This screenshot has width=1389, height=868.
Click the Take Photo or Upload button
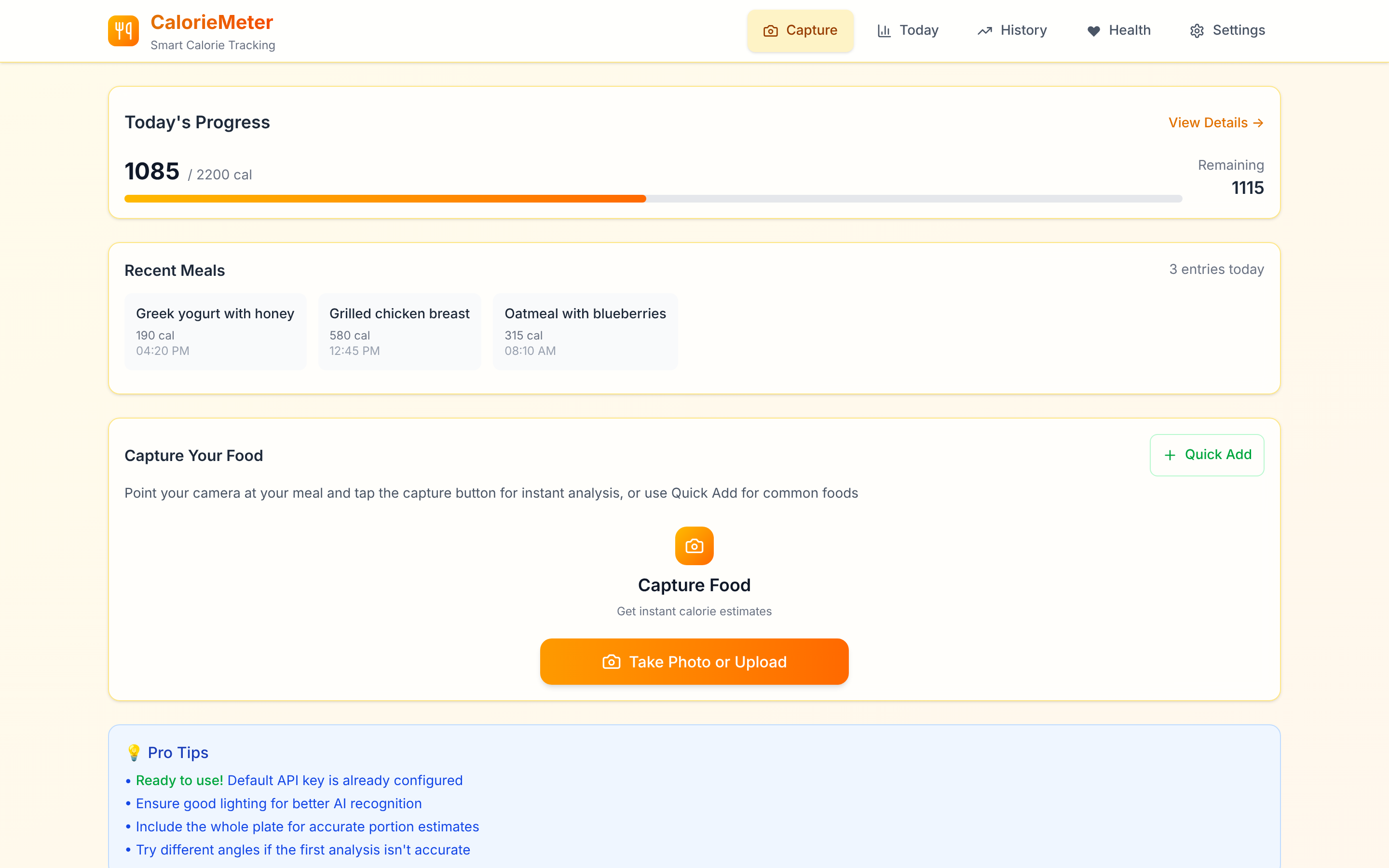(x=694, y=661)
